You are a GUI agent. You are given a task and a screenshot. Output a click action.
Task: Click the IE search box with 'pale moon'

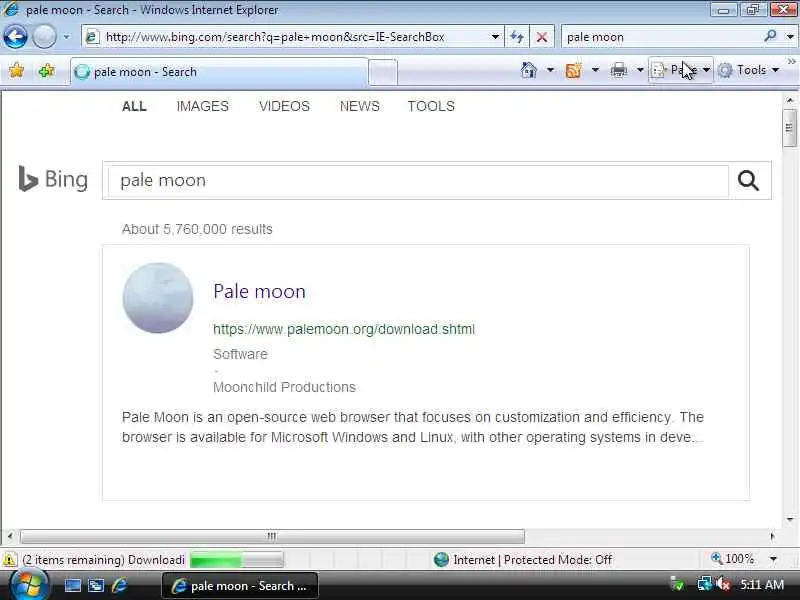point(661,37)
